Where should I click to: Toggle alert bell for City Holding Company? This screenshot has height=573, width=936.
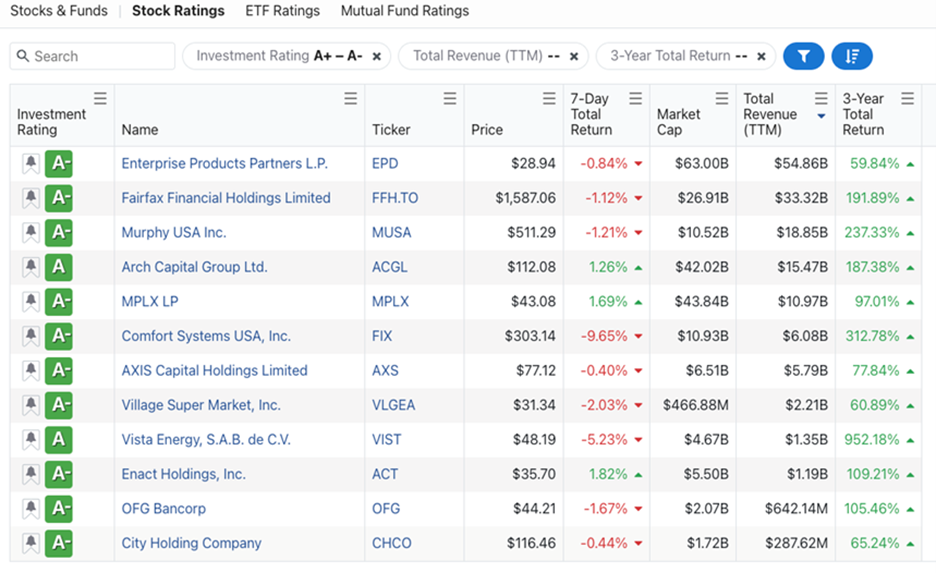point(30,543)
